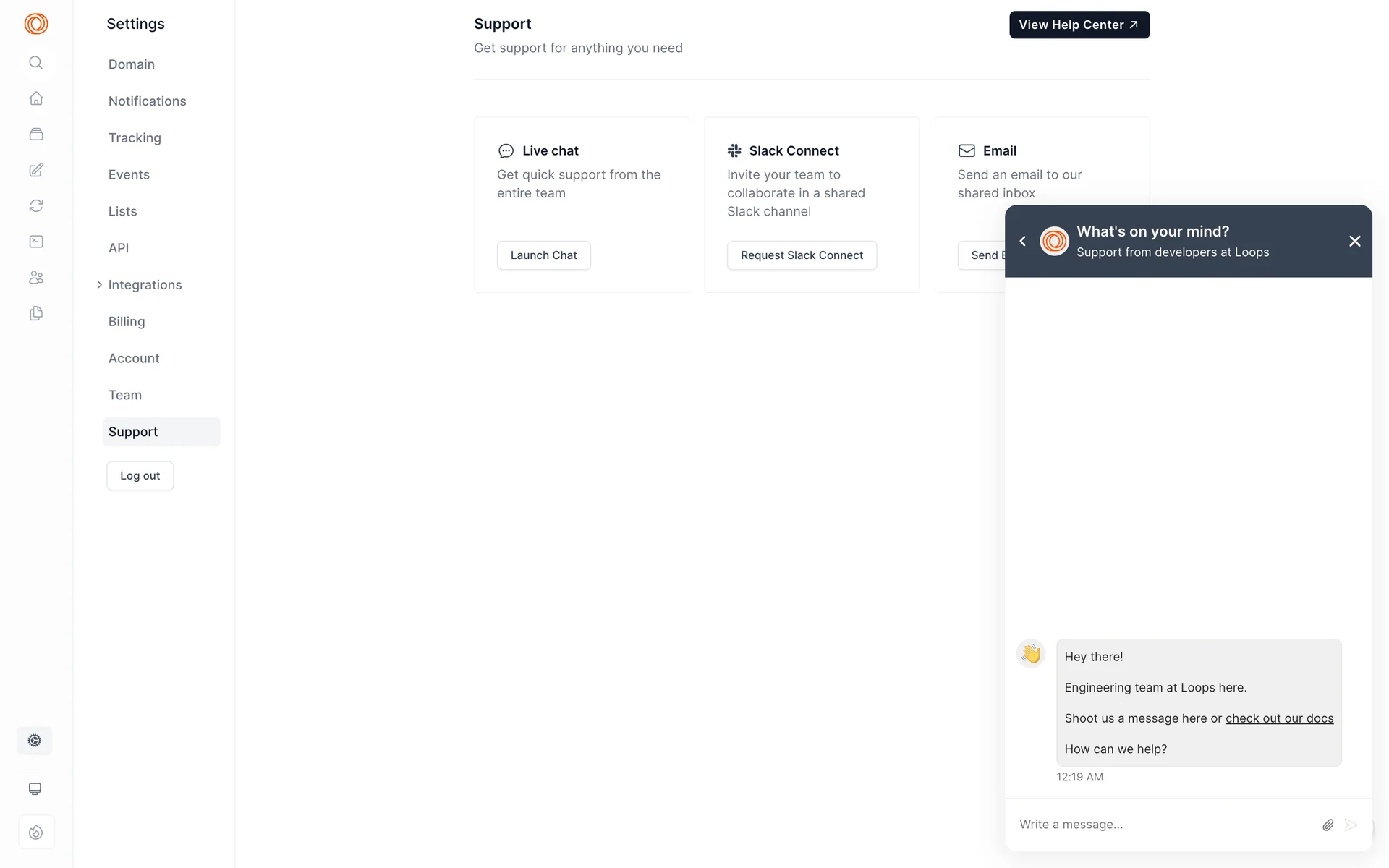Viewport: 1389px width, 868px height.
Task: Click the attachment paperclip icon in chat
Action: (x=1328, y=825)
